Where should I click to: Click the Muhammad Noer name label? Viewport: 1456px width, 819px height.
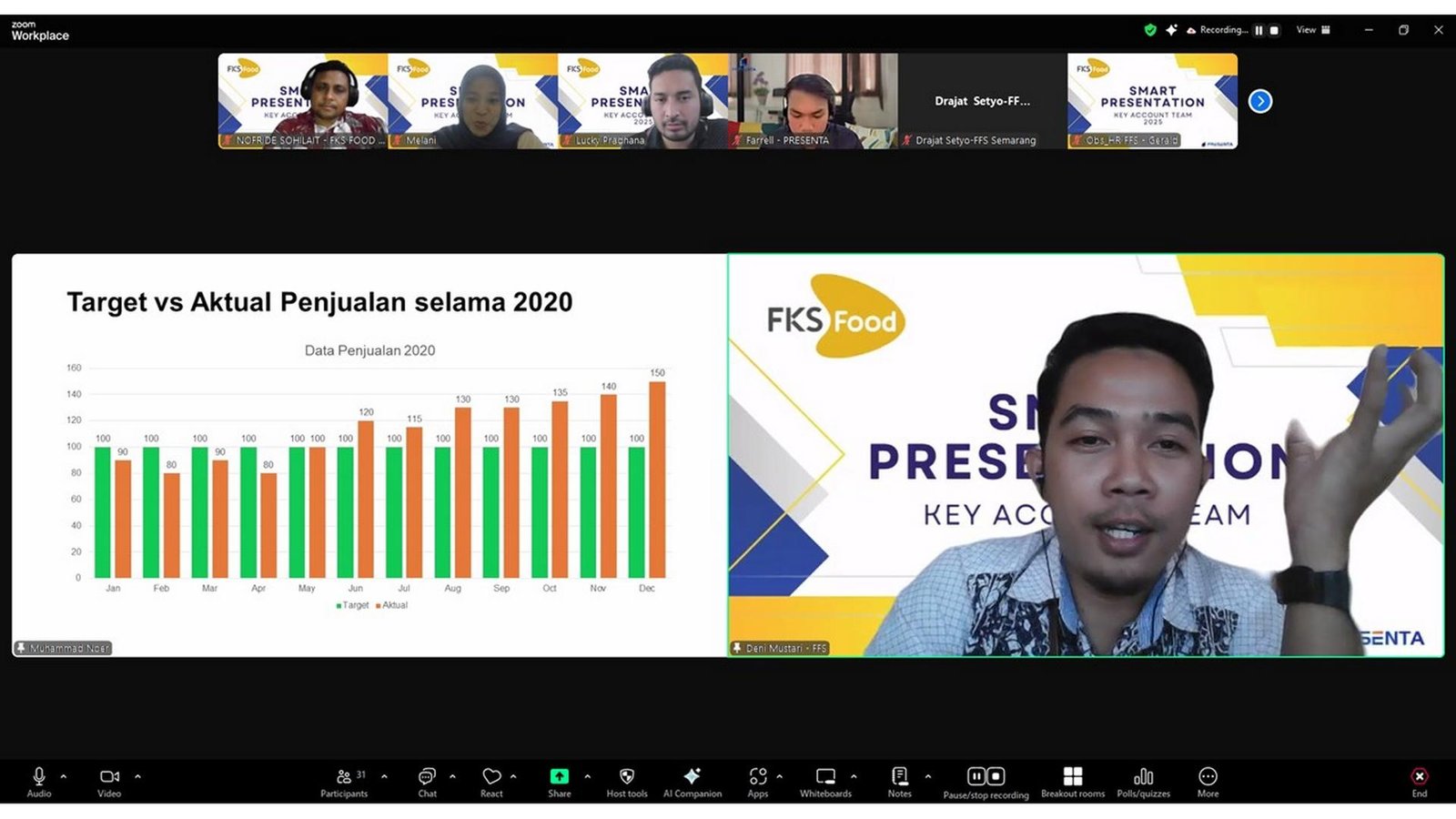[x=69, y=648]
